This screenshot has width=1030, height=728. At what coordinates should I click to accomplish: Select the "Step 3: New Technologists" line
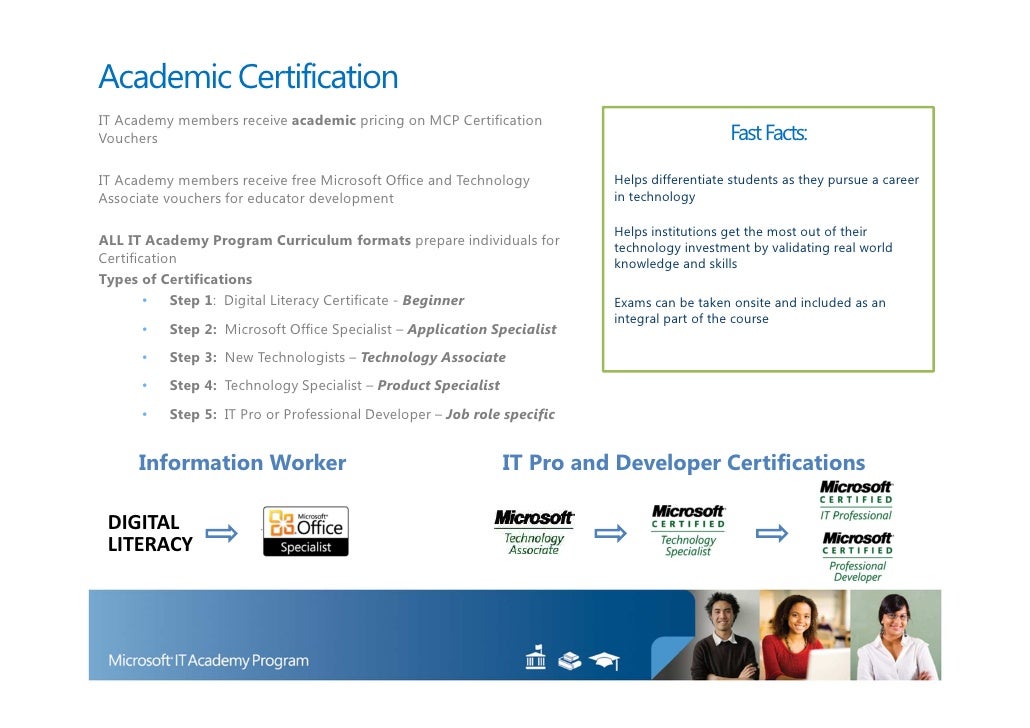coord(338,357)
